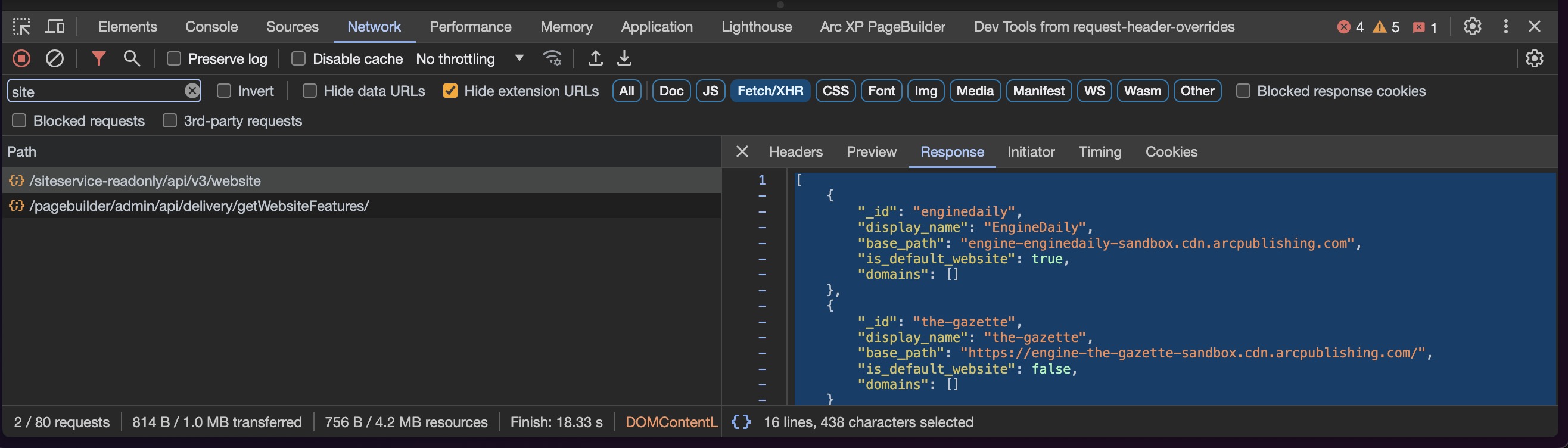Filter requests by Img type

[926, 91]
